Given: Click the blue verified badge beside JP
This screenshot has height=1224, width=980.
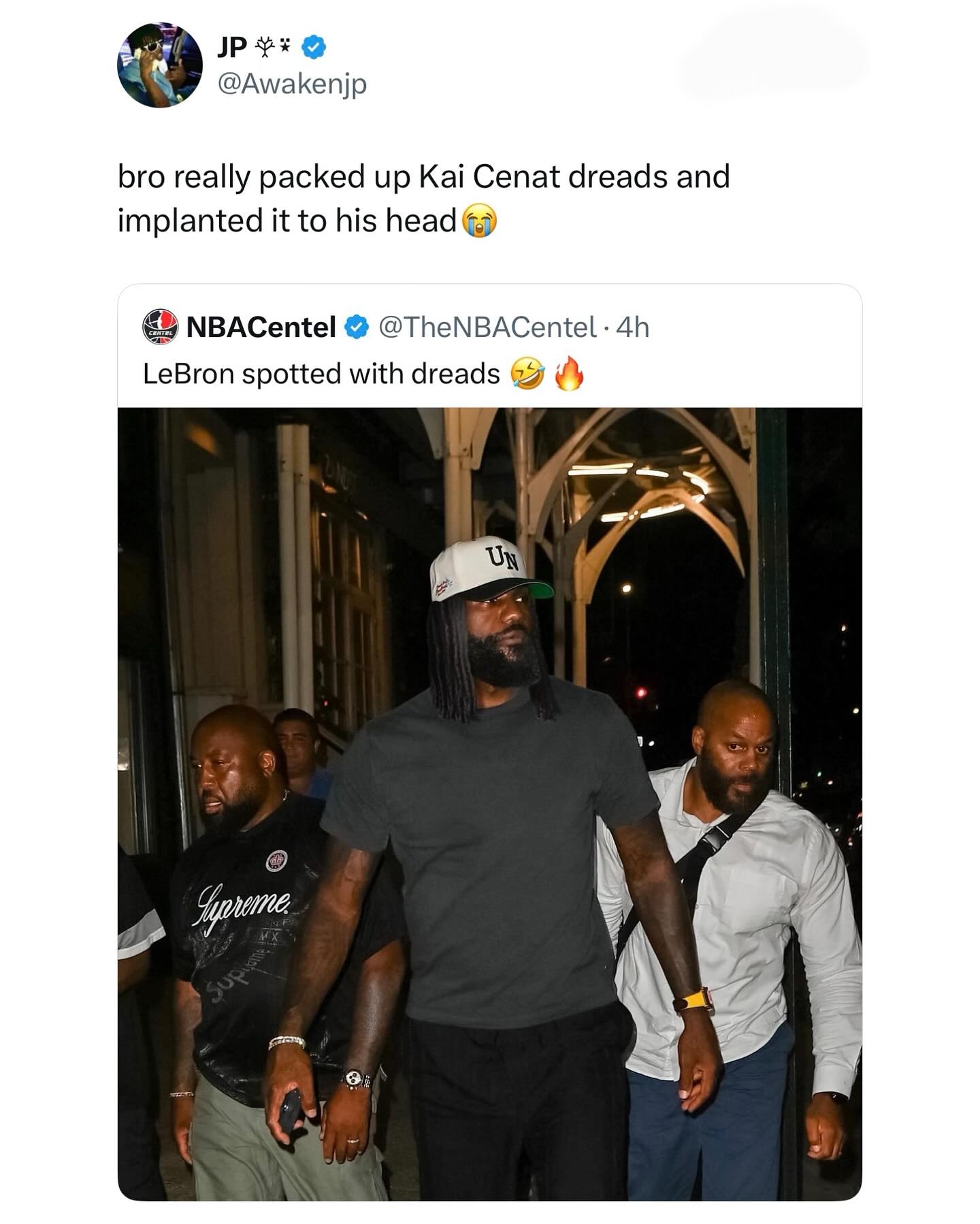Looking at the screenshot, I should click(314, 47).
